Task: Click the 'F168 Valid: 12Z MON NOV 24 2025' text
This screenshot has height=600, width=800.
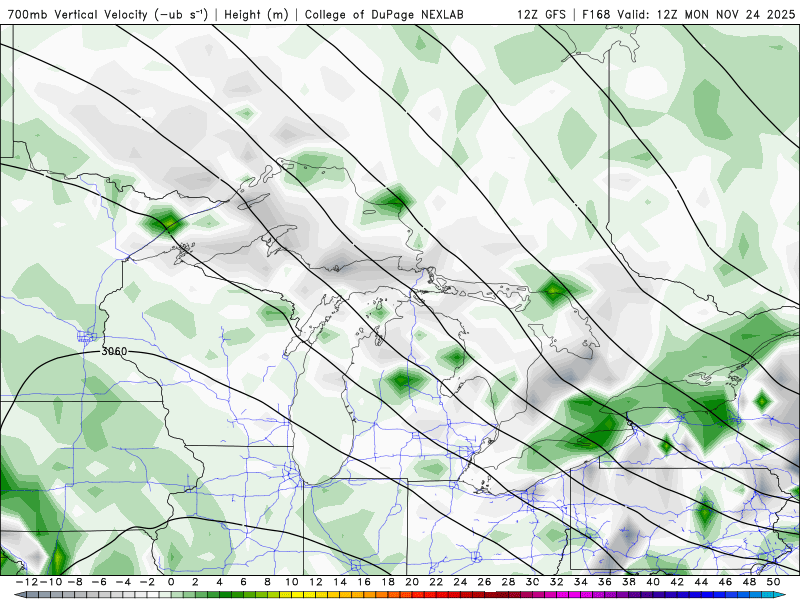Action: tap(688, 15)
